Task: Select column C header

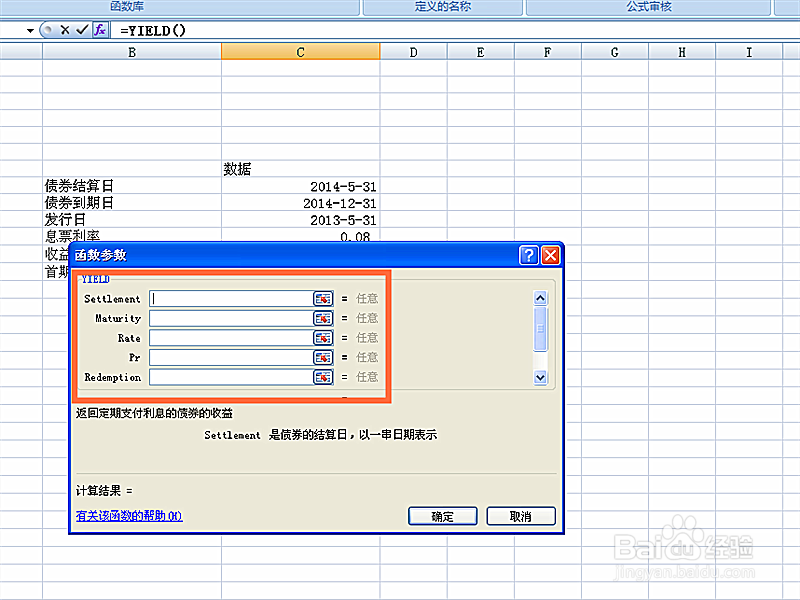Action: (x=301, y=52)
